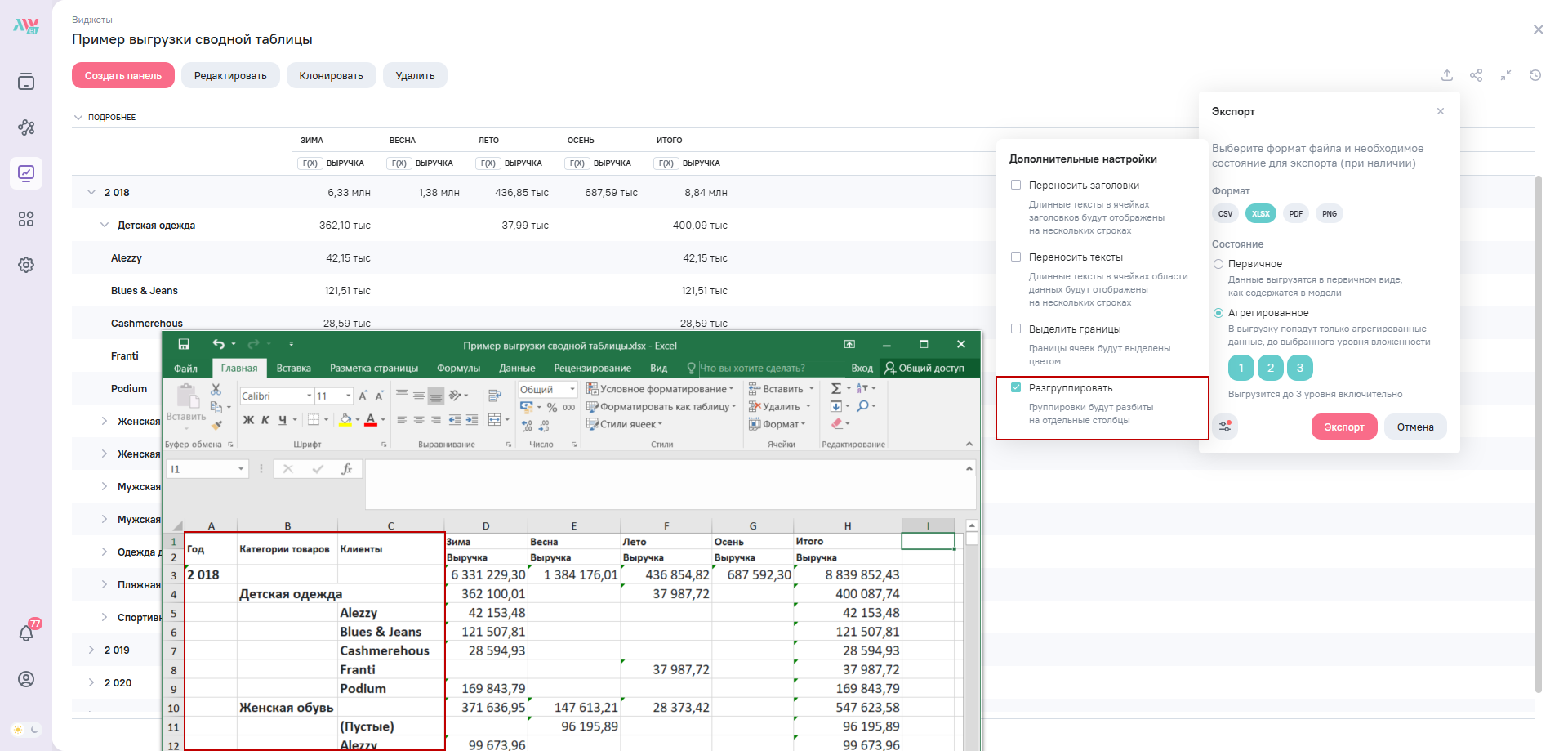The width and height of the screenshot is (1568, 751).
Task: Click the additional settings sliders icon
Action: (x=1225, y=427)
